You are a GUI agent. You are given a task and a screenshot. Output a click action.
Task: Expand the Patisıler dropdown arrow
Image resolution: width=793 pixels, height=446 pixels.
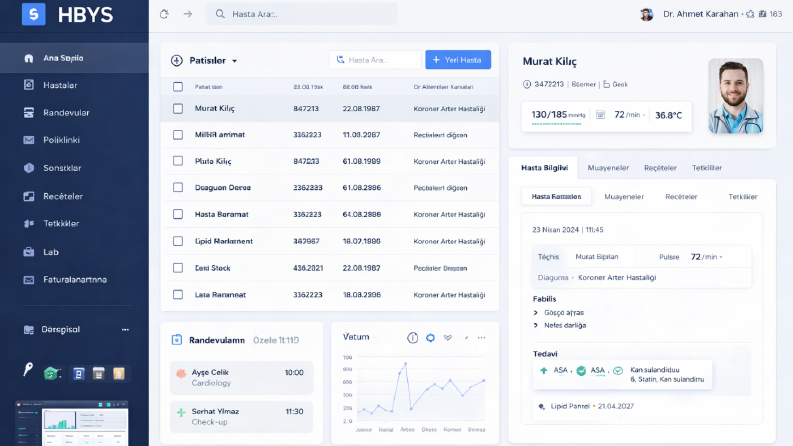coord(235,61)
